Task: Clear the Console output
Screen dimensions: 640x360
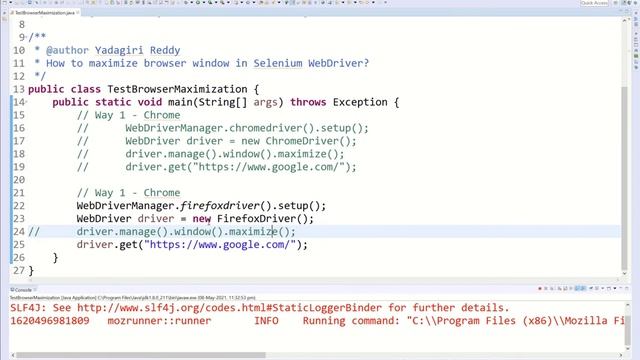Action: [x=560, y=289]
